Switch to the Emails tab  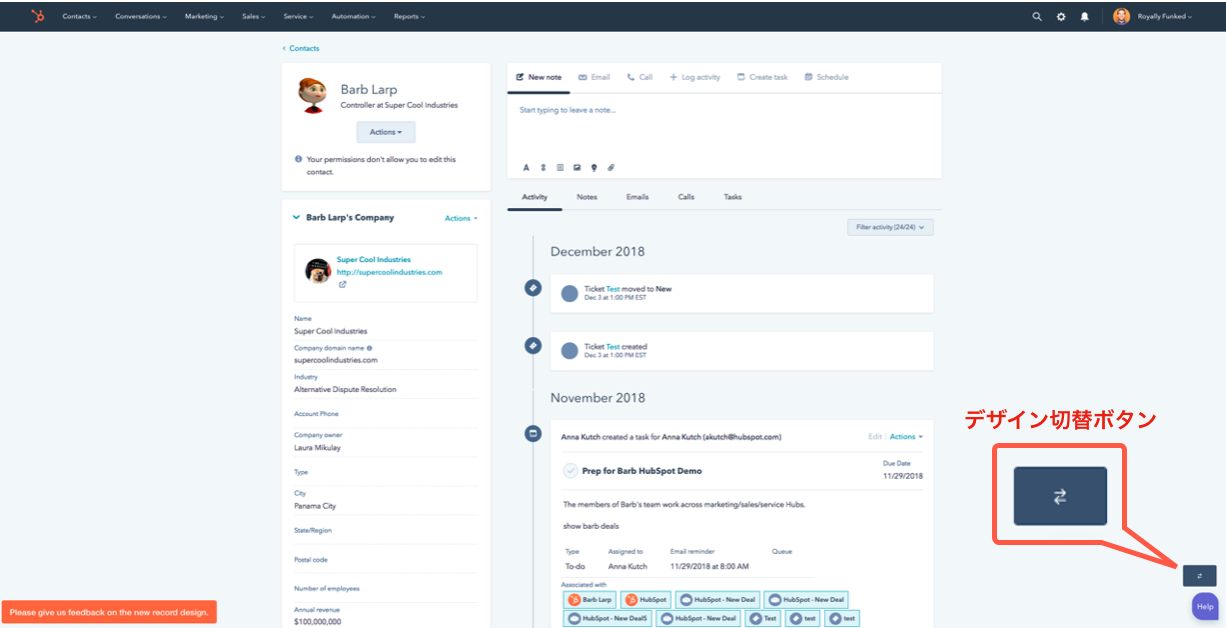[637, 197]
